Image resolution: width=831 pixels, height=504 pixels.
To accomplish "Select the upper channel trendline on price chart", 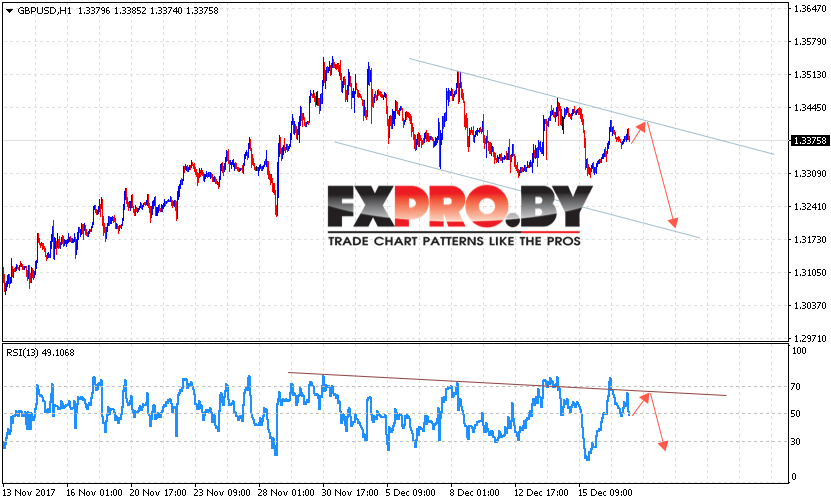I will pyautogui.click(x=591, y=106).
